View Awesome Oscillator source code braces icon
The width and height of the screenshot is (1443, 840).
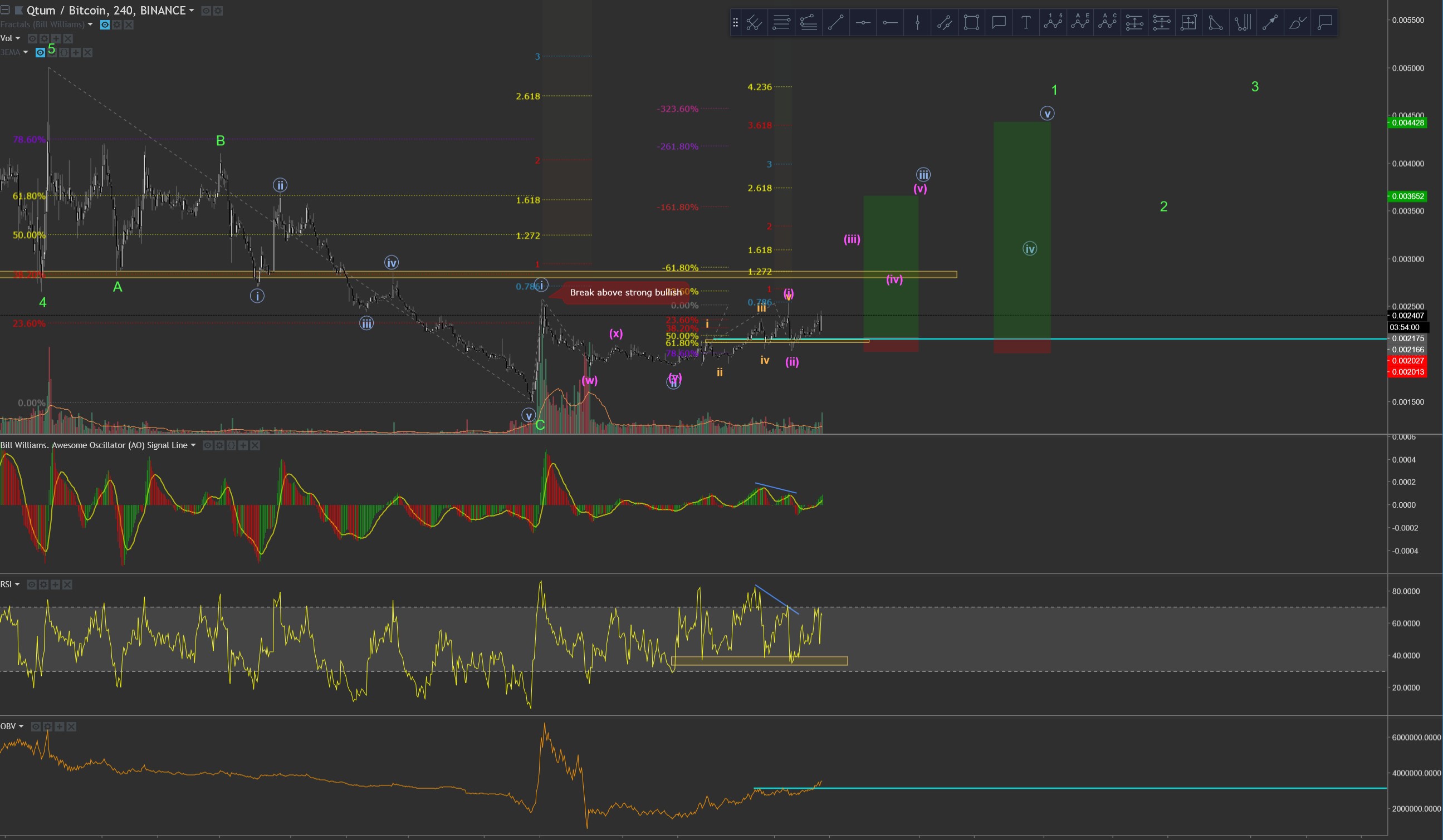coord(231,445)
